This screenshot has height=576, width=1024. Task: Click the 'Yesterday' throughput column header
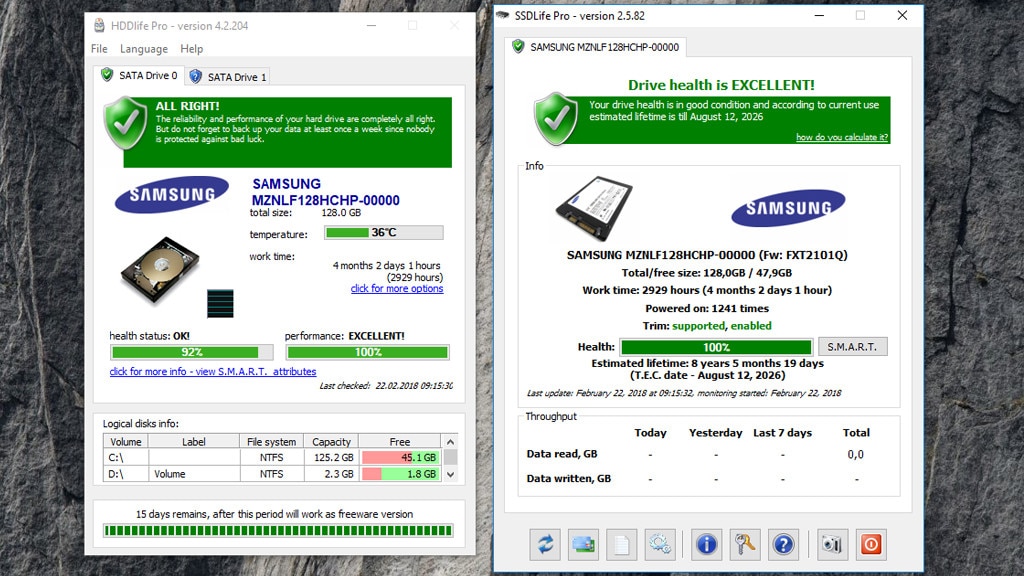pyautogui.click(x=716, y=433)
